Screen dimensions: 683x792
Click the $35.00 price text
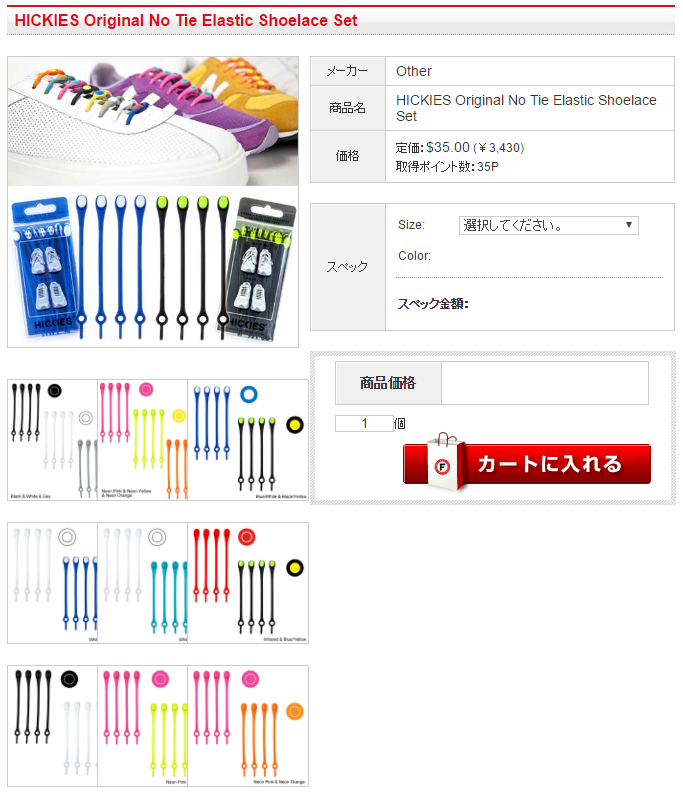[x=448, y=147]
